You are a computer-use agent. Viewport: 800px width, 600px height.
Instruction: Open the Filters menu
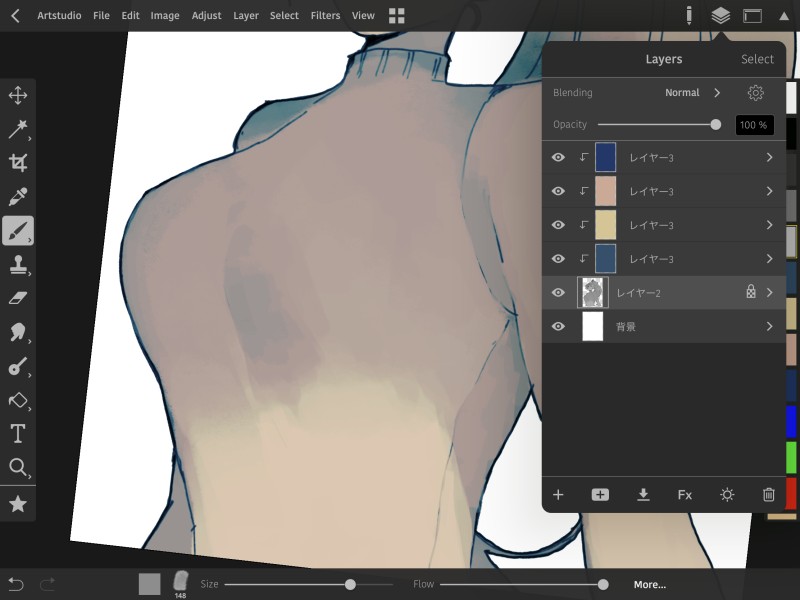[325, 16]
